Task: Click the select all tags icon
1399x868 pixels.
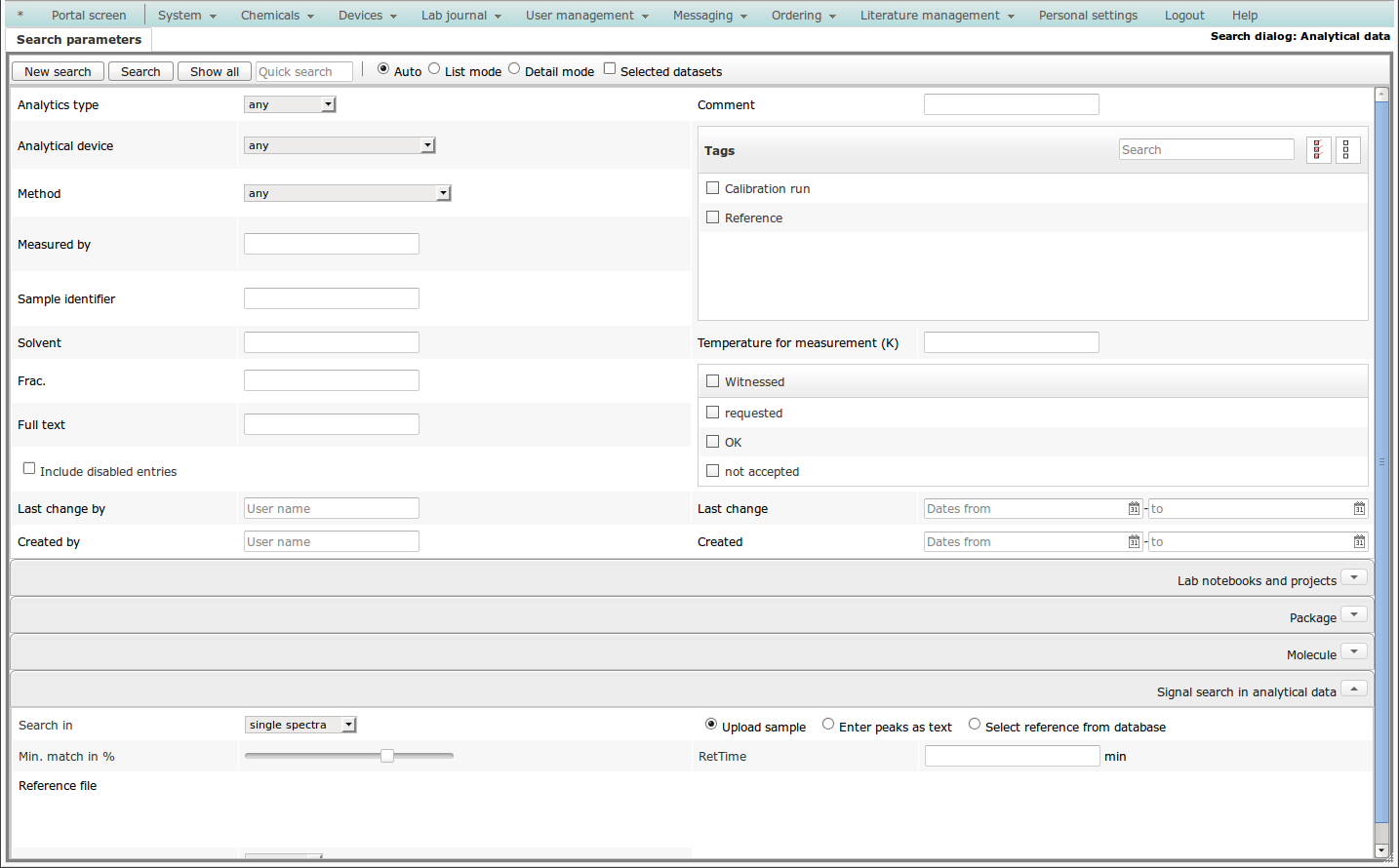Action: (x=1318, y=150)
